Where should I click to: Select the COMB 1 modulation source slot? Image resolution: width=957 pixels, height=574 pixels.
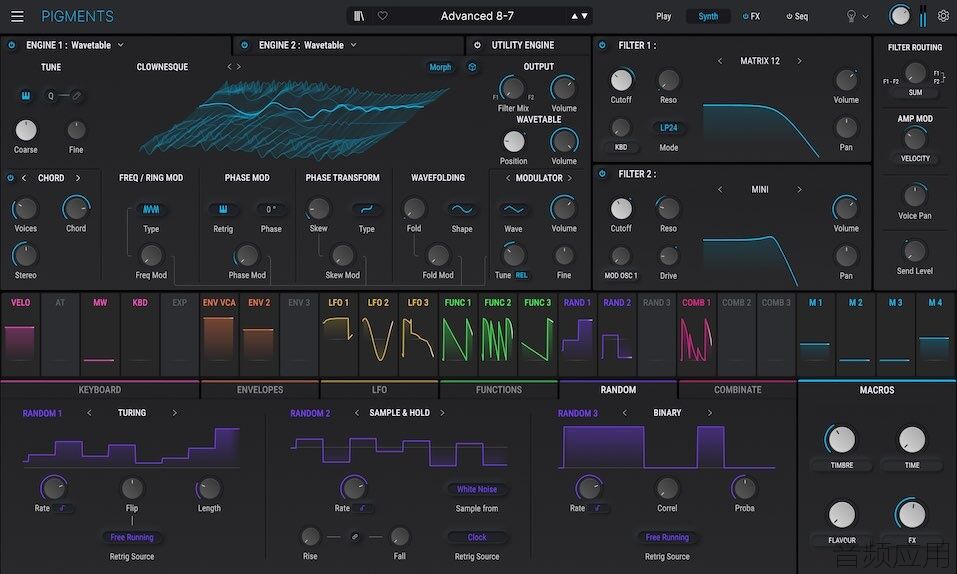(696, 334)
